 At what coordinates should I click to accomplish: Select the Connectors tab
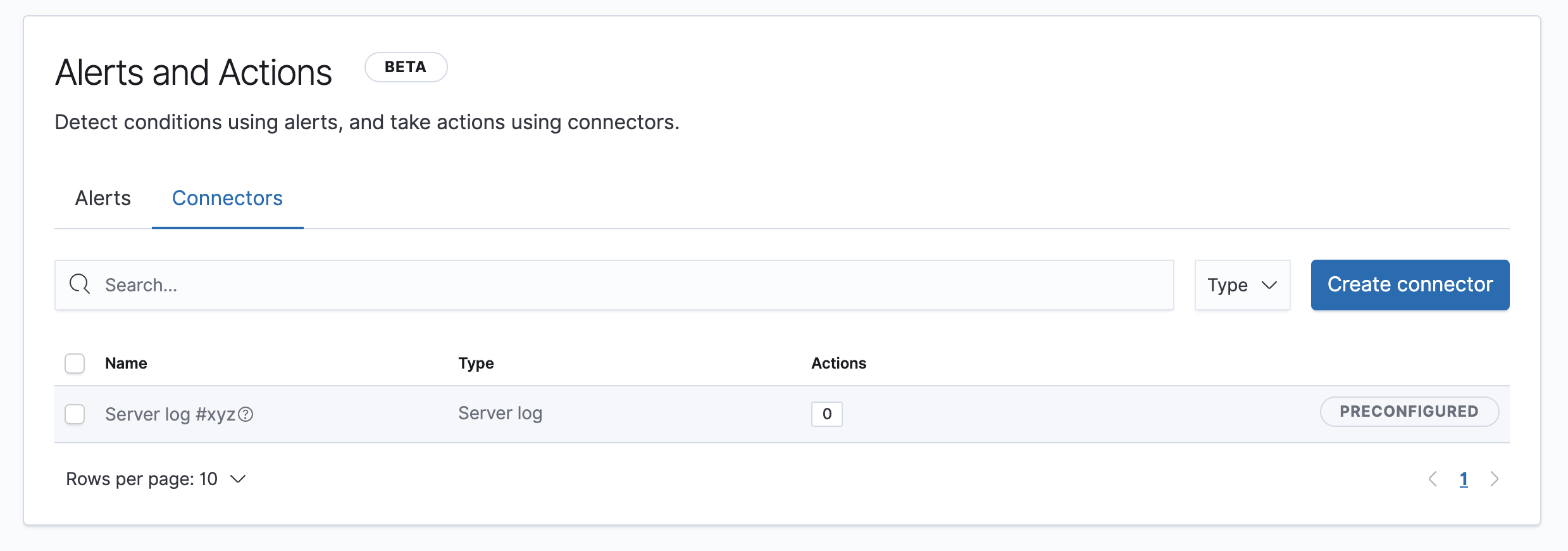(227, 198)
